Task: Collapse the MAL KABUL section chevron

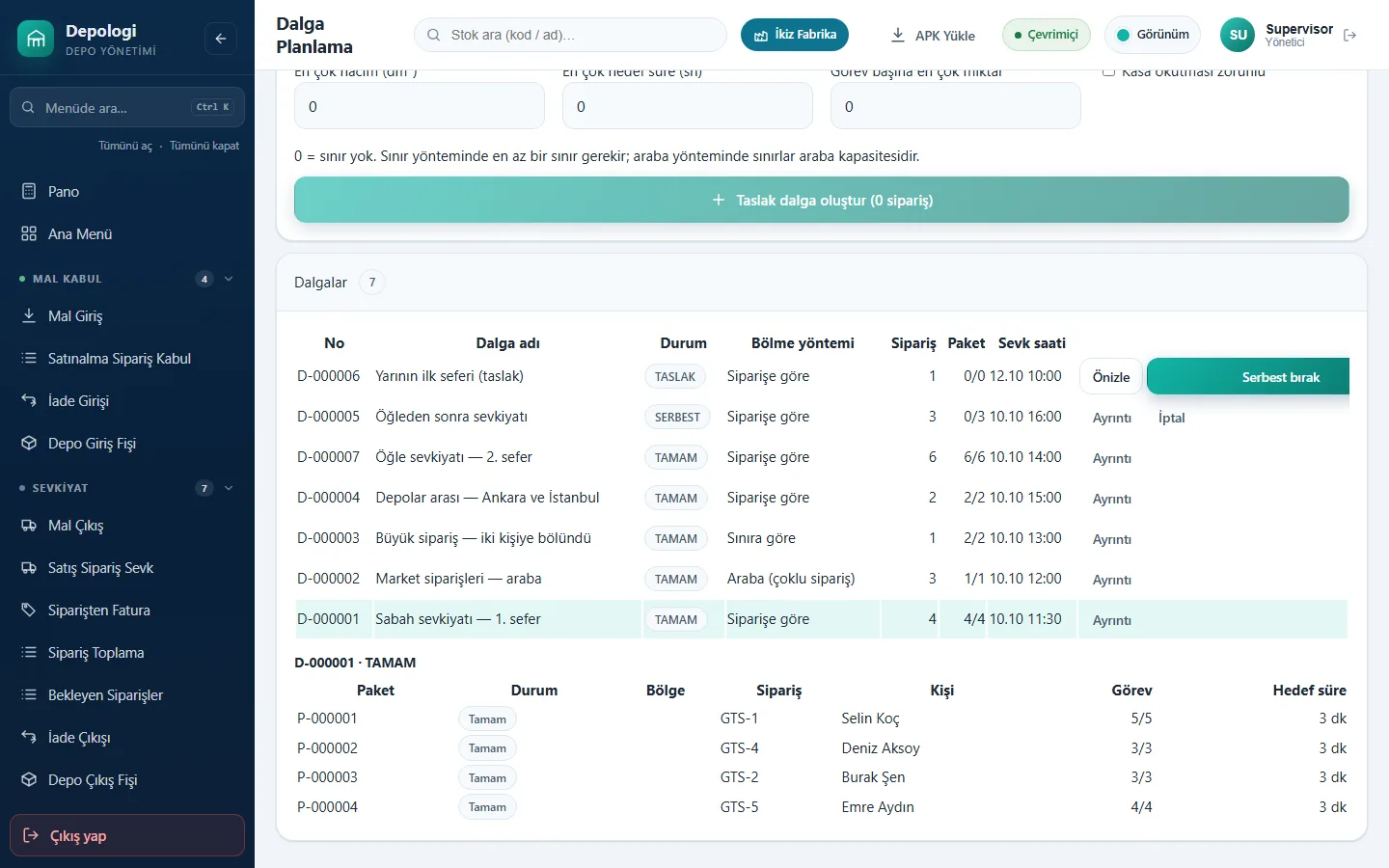Action: (x=229, y=279)
